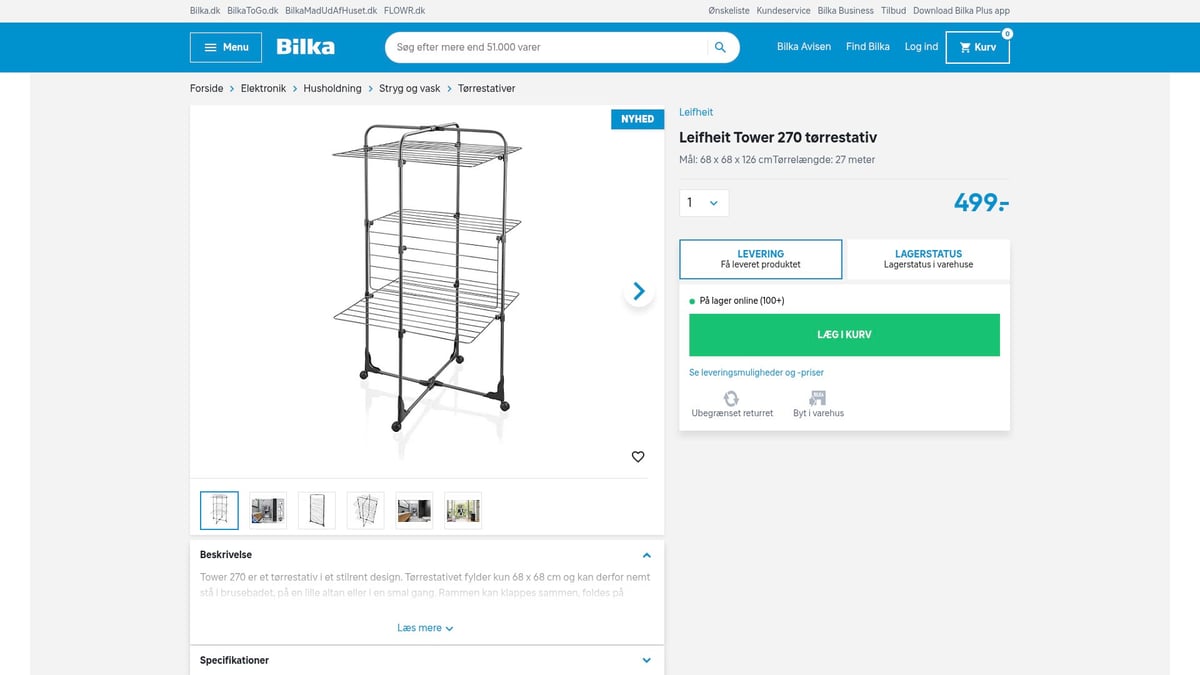Switch to the Lagerstatus tab

pyautogui.click(x=928, y=259)
